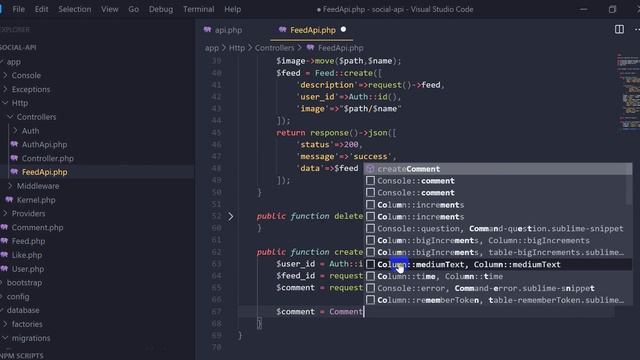
Task: Switch to the api.php tab
Action: [229, 30]
